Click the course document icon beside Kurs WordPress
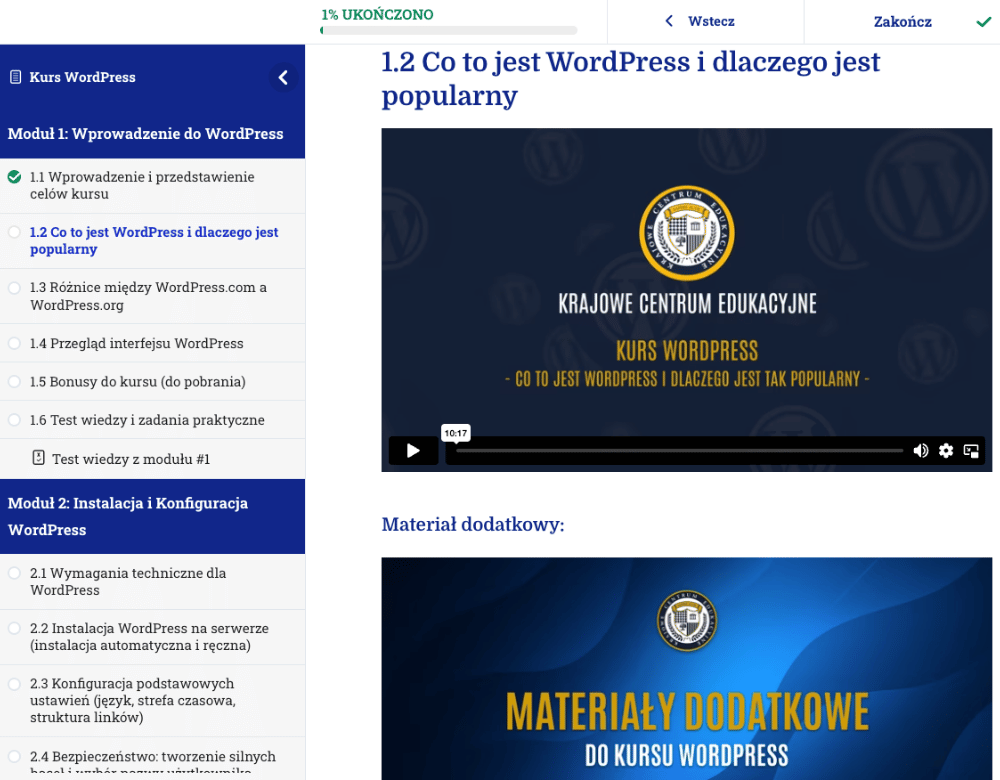The image size is (1000, 780). (x=15, y=77)
